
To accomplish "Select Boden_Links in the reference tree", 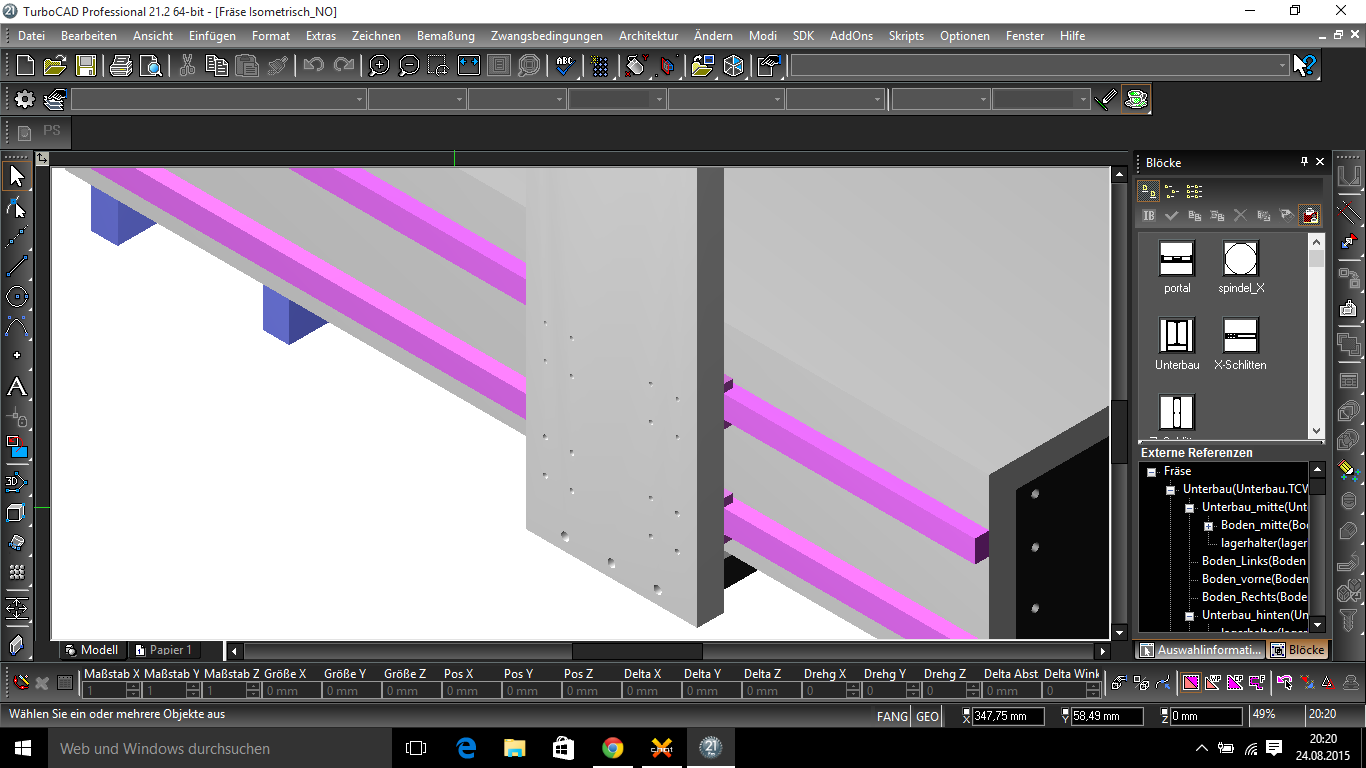I will click(1255, 561).
